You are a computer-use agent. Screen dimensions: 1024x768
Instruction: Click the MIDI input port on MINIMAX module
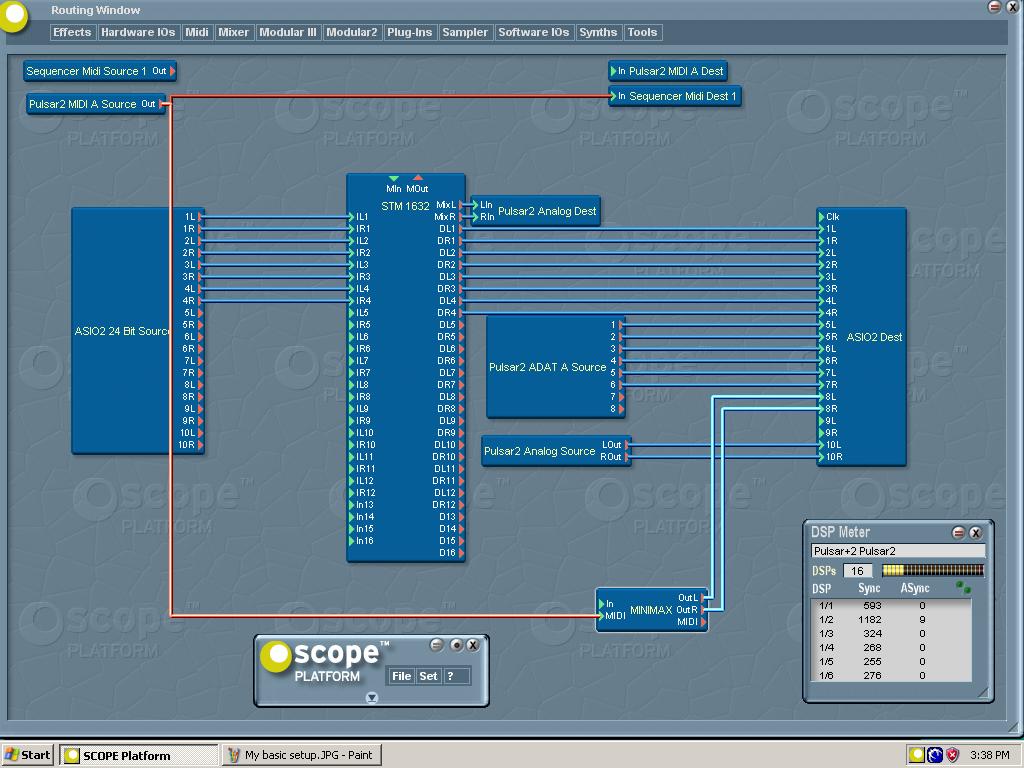(601, 615)
